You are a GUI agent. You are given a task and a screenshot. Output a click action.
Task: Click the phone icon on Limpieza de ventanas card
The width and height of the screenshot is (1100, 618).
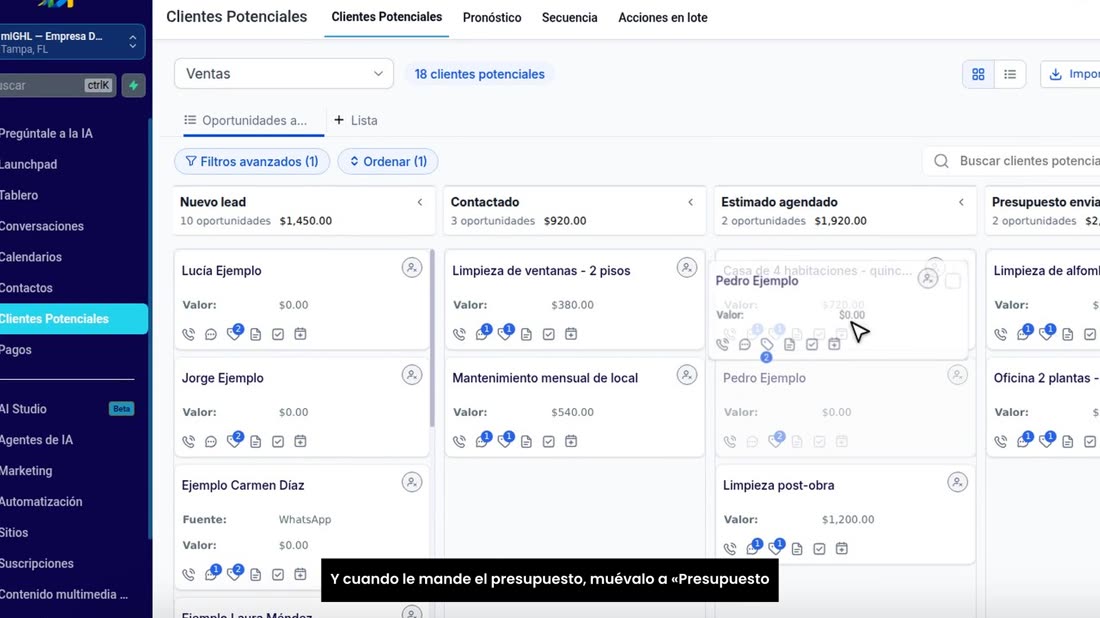[x=460, y=335]
